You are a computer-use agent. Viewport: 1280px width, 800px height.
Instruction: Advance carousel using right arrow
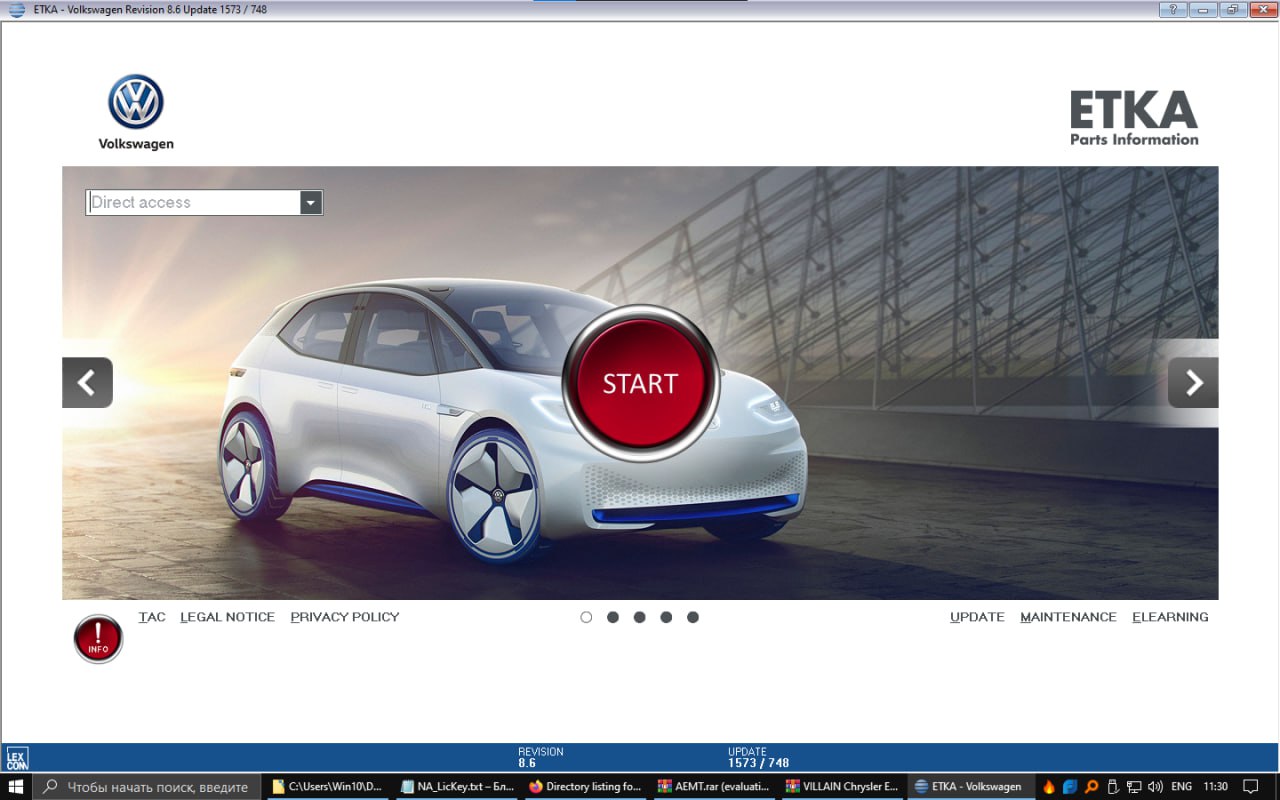tap(1192, 382)
